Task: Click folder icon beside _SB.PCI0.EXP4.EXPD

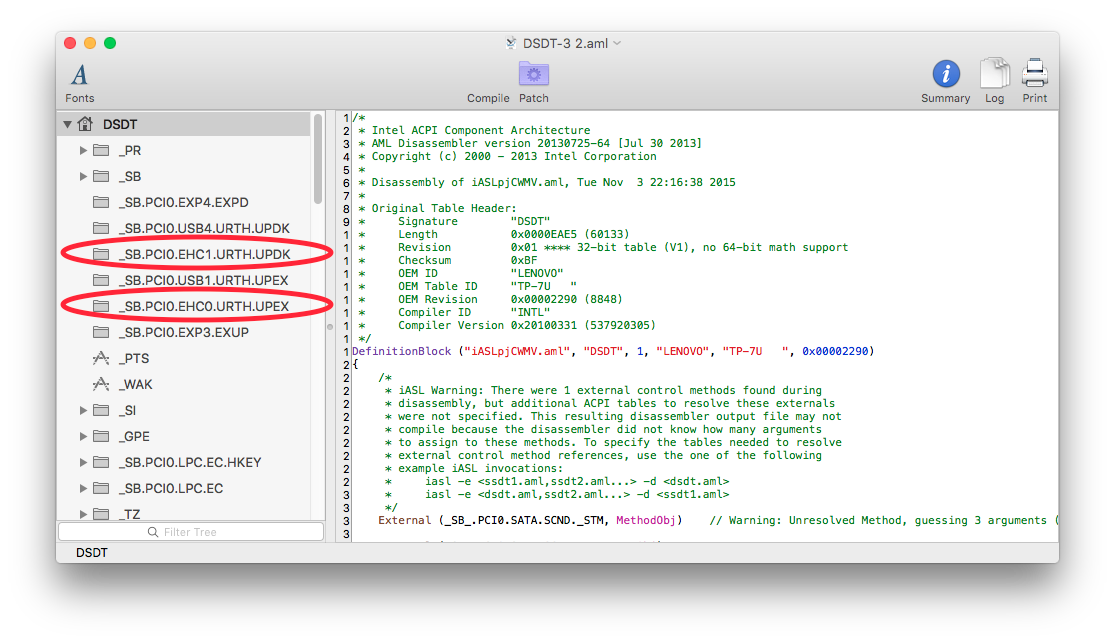Action: click(101, 202)
